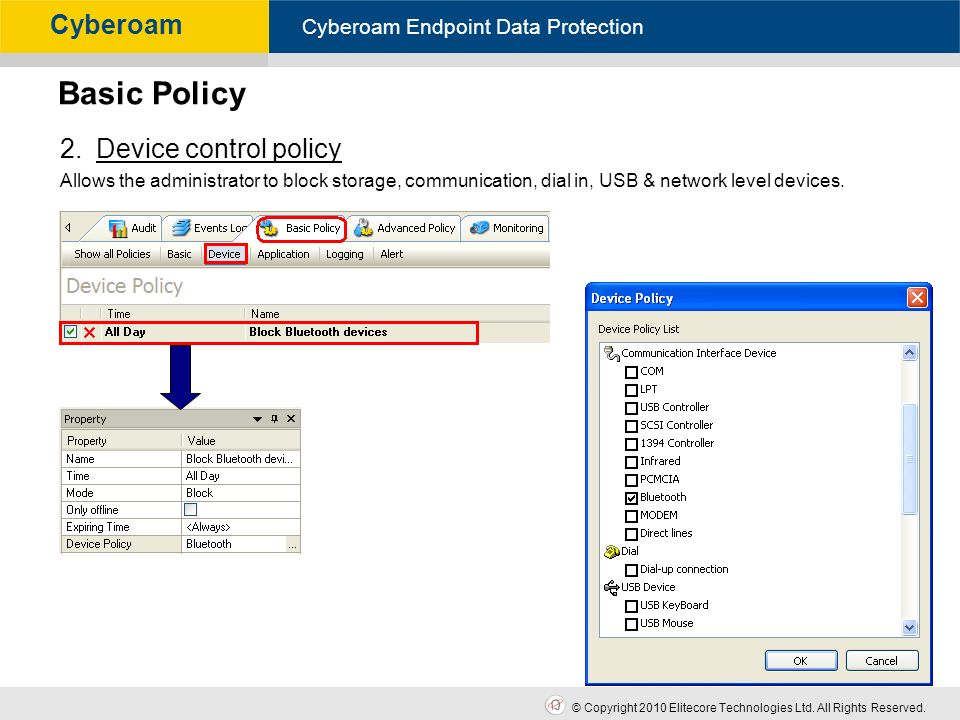Screen dimensions: 960x720
Task: Tick the 1394 Controller checkbox
Action: 631,443
